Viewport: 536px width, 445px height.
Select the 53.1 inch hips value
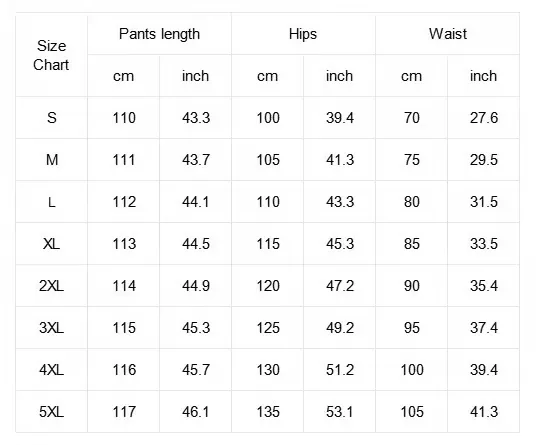(x=339, y=412)
